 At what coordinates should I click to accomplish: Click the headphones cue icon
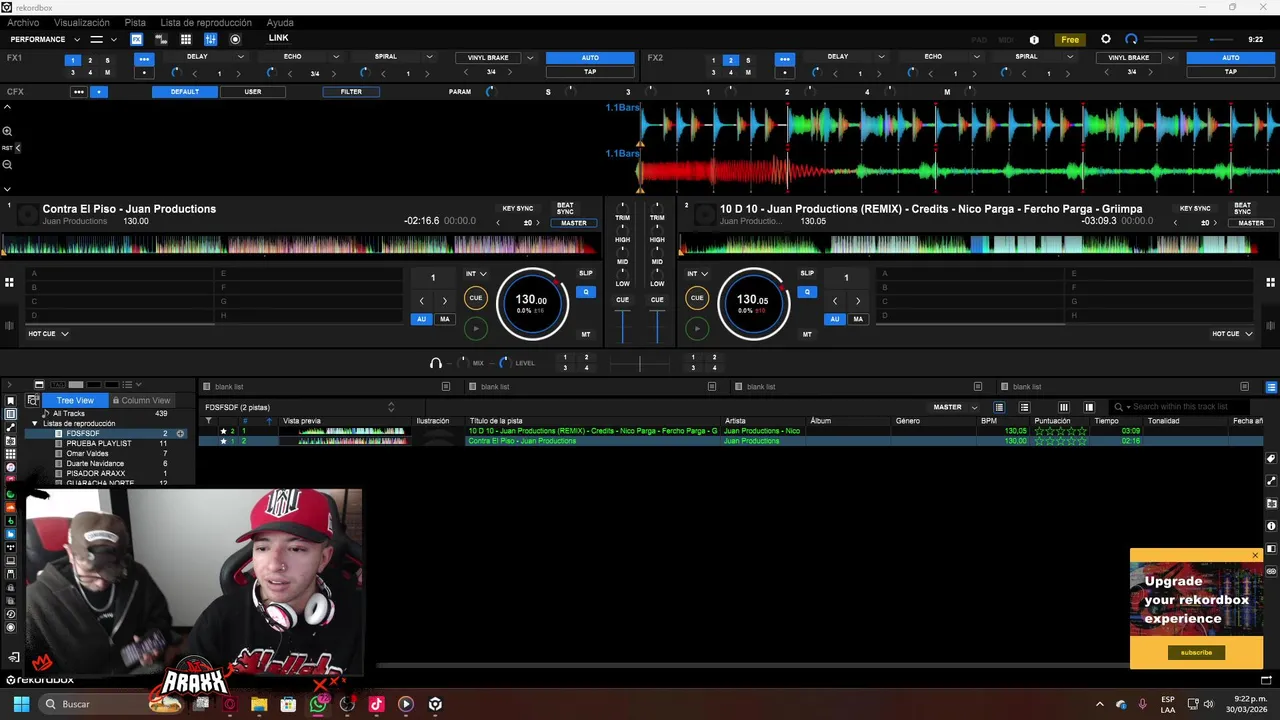[435, 363]
